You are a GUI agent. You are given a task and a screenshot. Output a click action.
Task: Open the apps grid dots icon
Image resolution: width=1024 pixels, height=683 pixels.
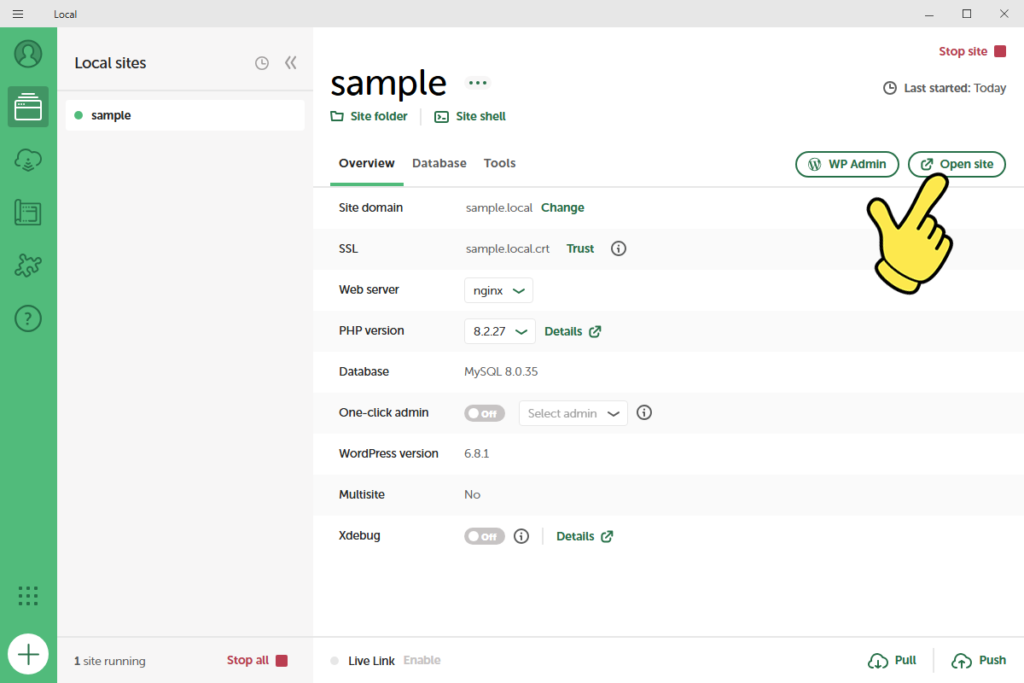coord(28,596)
